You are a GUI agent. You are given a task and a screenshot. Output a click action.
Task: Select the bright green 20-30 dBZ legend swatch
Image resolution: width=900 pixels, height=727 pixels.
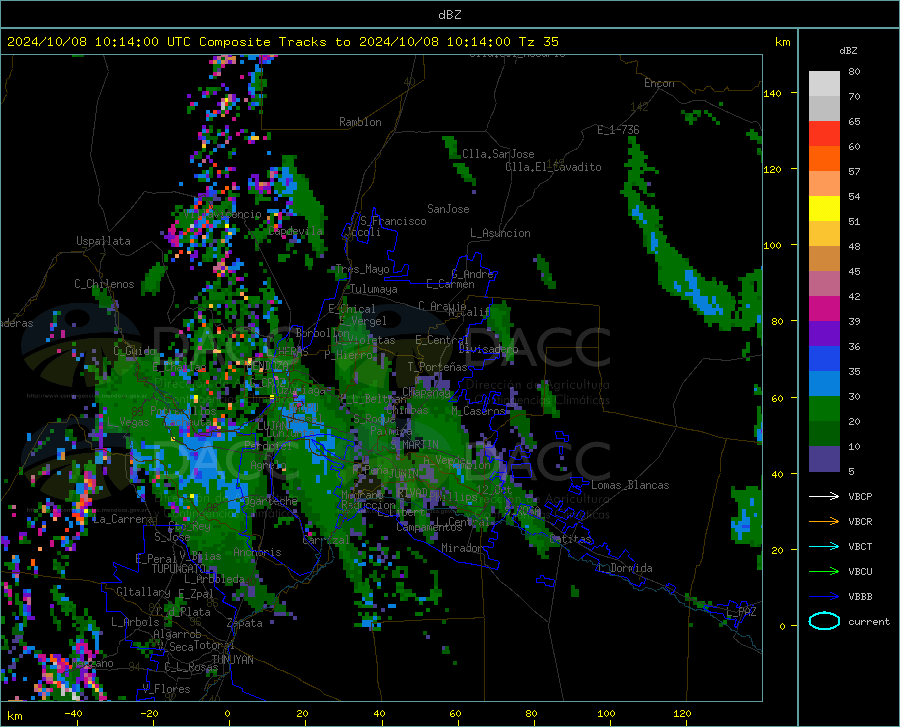click(824, 409)
